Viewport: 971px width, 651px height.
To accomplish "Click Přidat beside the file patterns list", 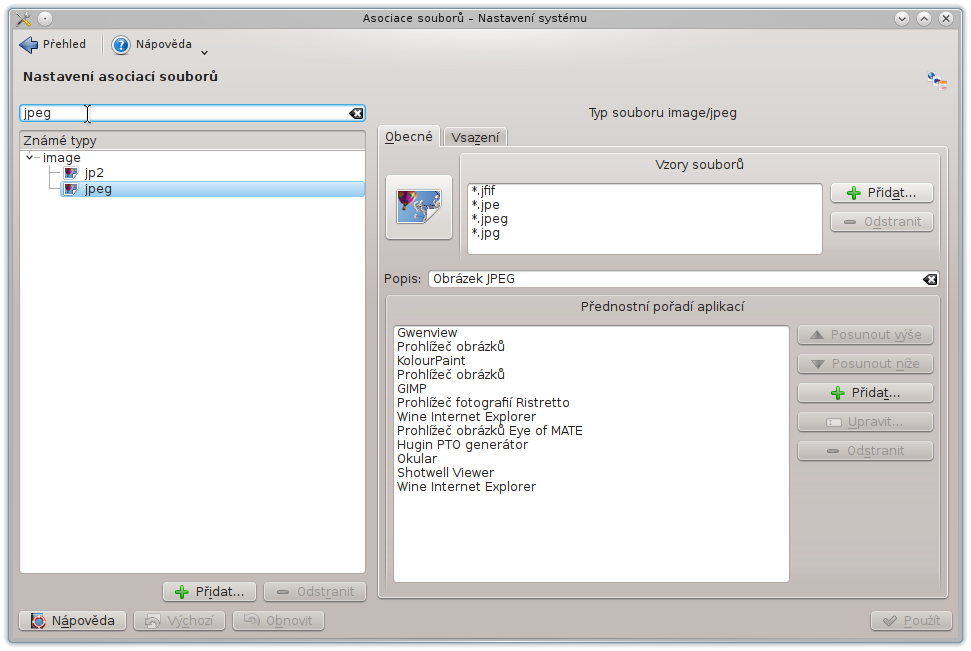I will coord(882,193).
